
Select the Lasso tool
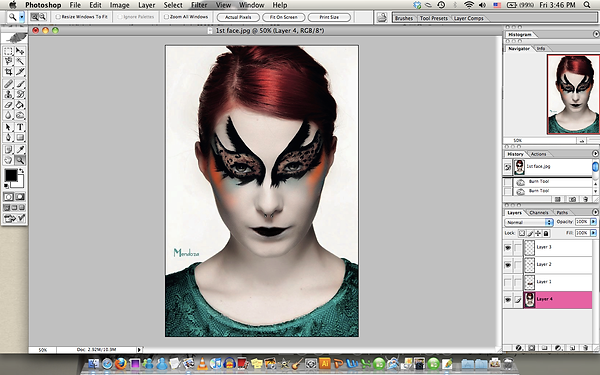pyautogui.click(x=8, y=61)
